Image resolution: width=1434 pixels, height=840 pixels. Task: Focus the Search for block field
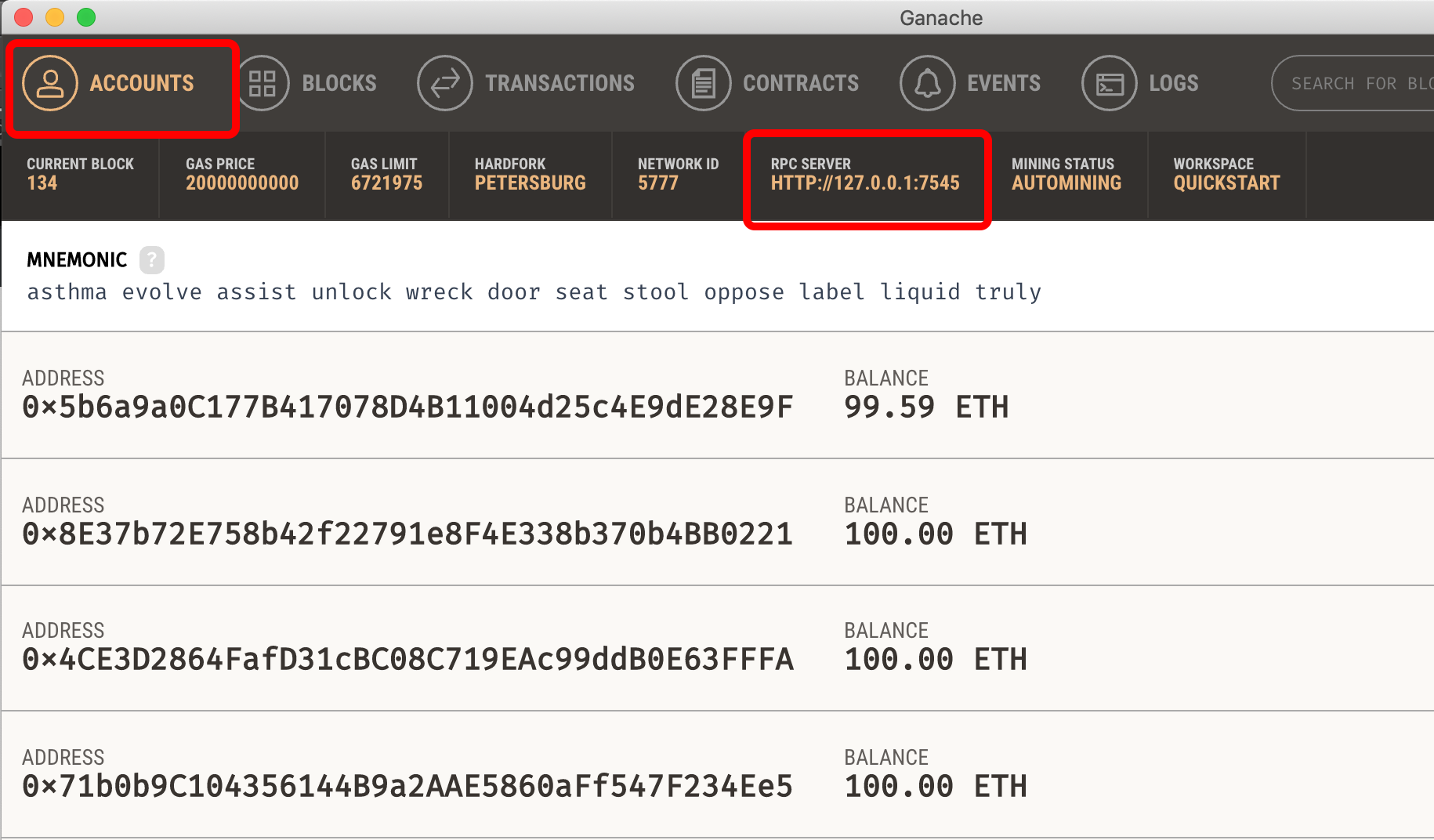pyautogui.click(x=1353, y=83)
